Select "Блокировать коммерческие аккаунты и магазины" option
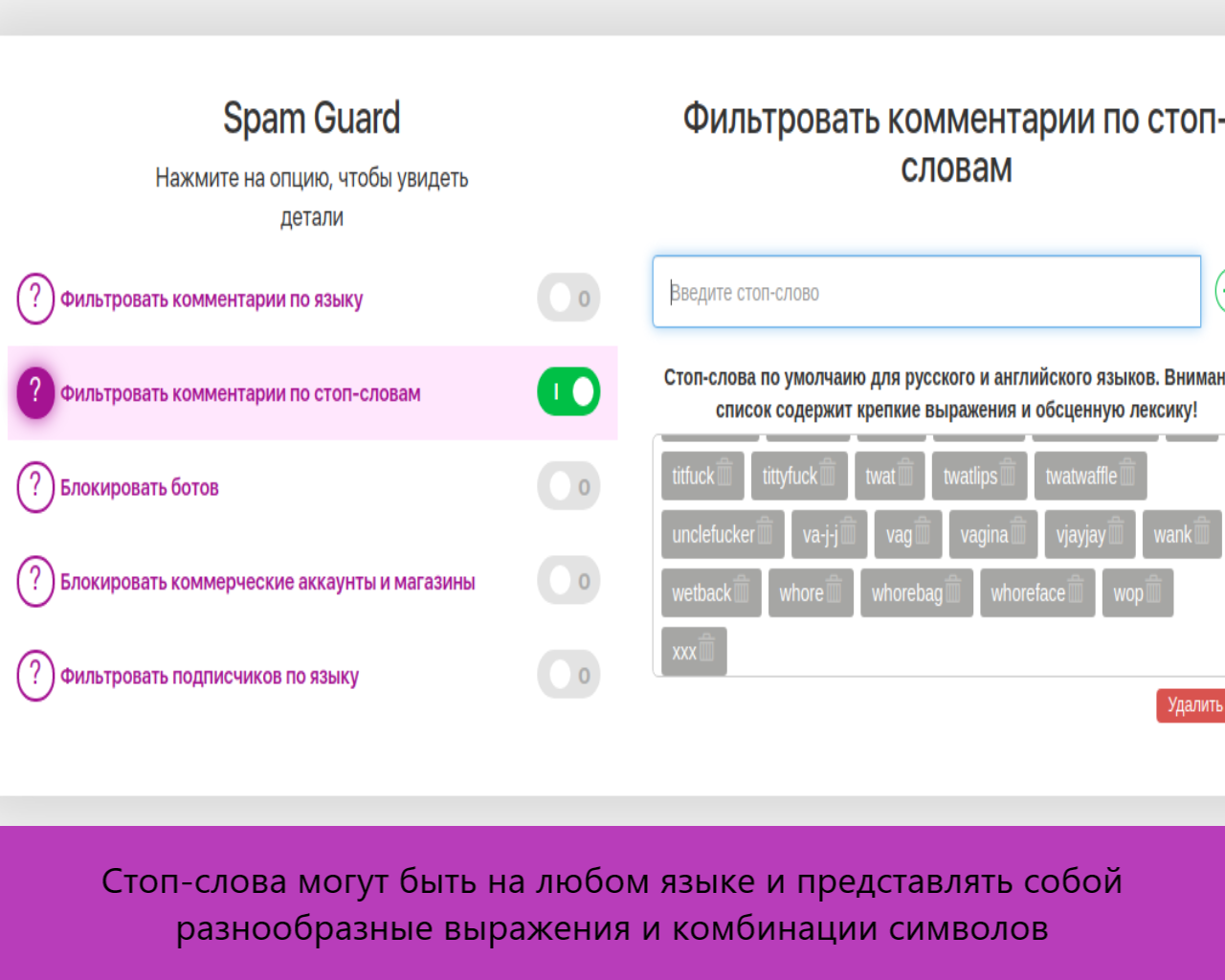This screenshot has width=1225, height=980. coord(267,582)
